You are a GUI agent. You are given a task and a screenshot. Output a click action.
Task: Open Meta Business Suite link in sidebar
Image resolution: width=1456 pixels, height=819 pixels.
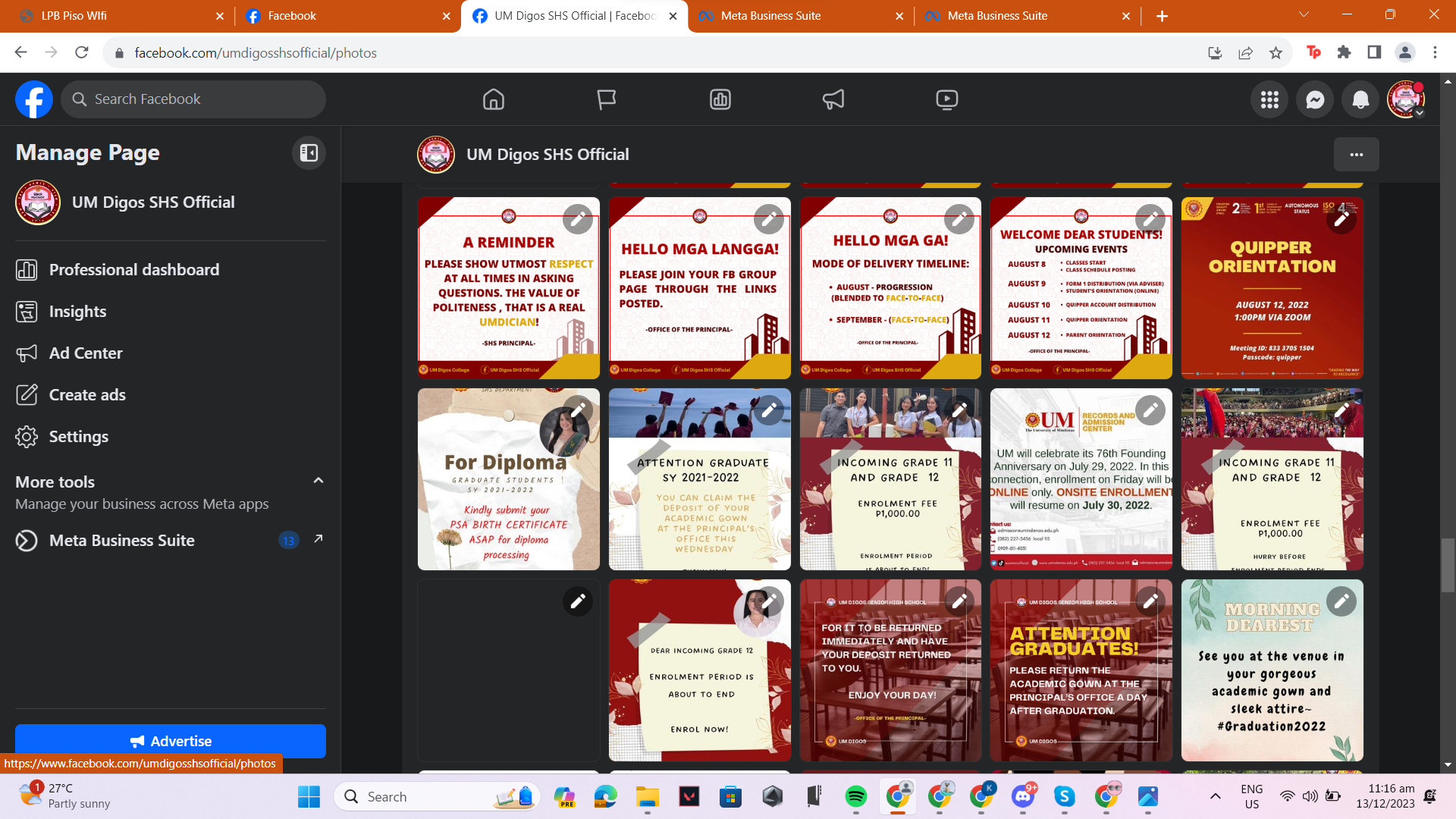[x=171, y=541]
